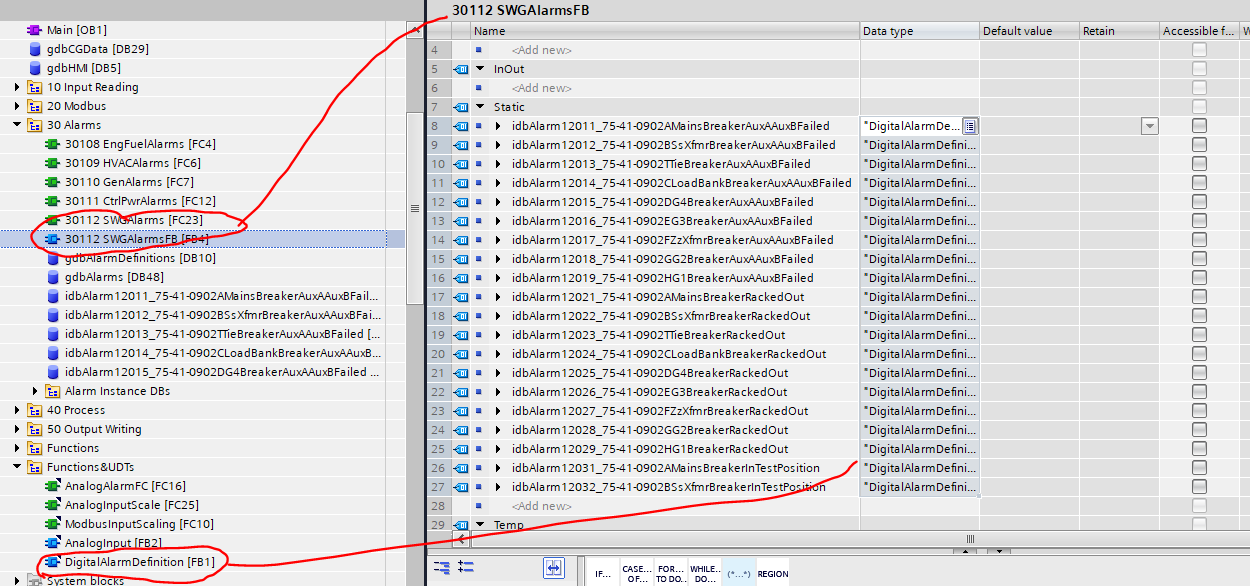Select the 30112 SWGAlarmsFB [FB4] block icon
1250x586 pixels.
point(53,239)
